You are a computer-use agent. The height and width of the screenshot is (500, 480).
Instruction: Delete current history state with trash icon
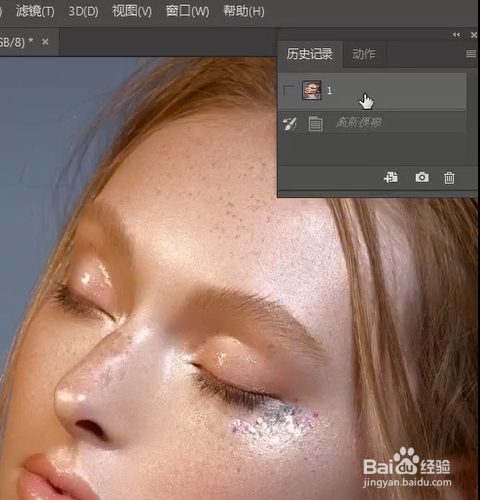[449, 178]
